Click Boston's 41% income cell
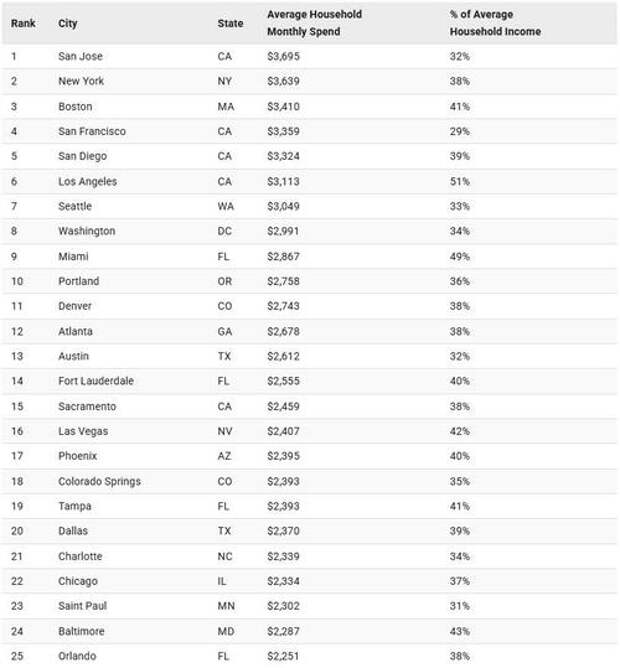This screenshot has width=620, height=668. coord(460,107)
